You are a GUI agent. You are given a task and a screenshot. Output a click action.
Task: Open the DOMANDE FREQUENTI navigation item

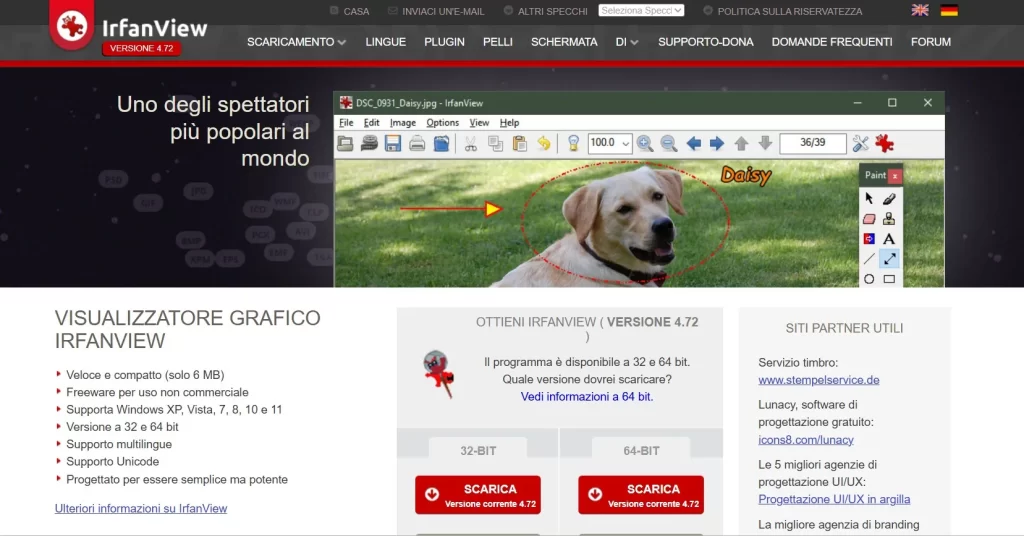pos(832,42)
